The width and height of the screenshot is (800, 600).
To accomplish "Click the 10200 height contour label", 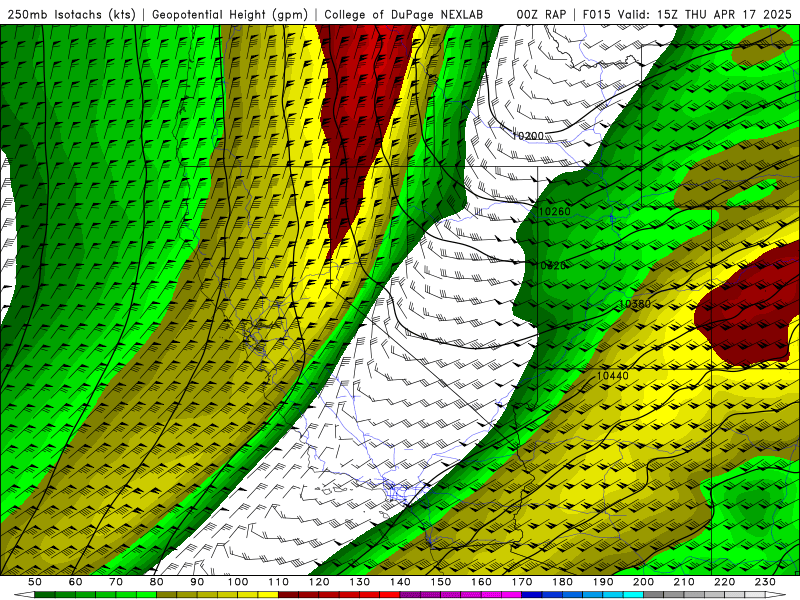I will 528,136.
